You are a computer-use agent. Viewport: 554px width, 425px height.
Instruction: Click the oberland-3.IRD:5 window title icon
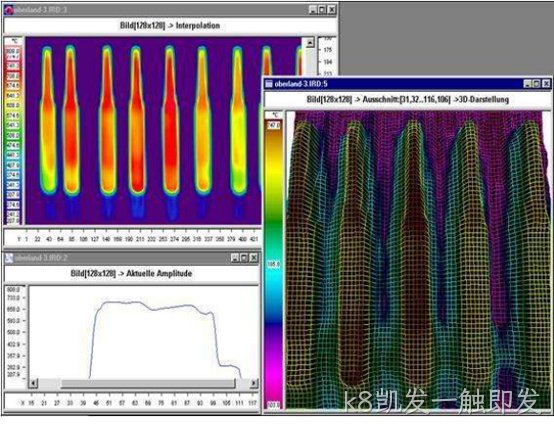coord(269,84)
